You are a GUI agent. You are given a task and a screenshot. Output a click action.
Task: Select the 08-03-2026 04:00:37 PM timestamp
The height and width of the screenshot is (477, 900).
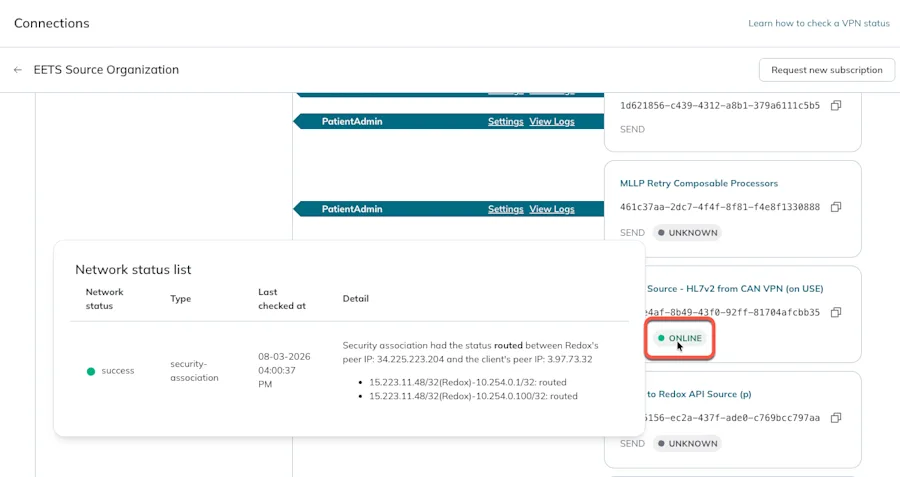click(x=284, y=370)
